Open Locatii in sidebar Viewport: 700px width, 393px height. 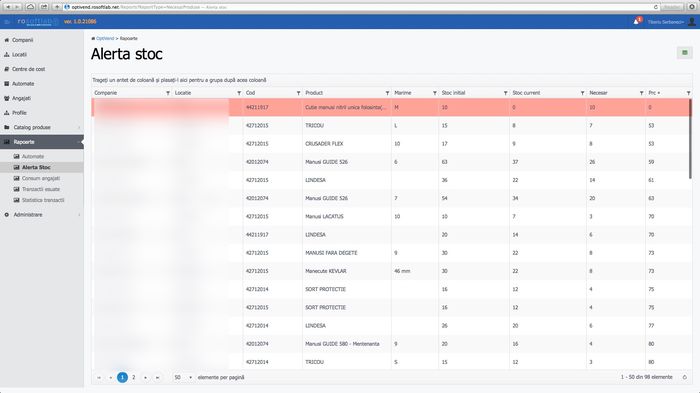(42, 54)
